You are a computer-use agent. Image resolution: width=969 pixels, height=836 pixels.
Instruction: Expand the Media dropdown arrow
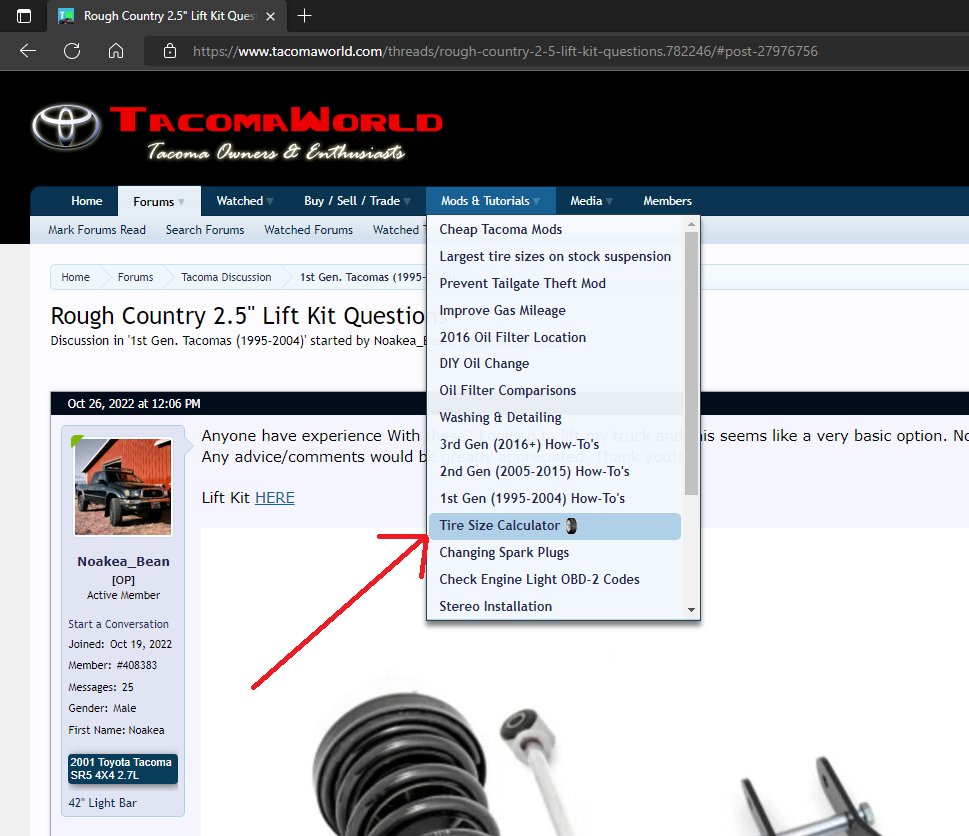(x=609, y=201)
